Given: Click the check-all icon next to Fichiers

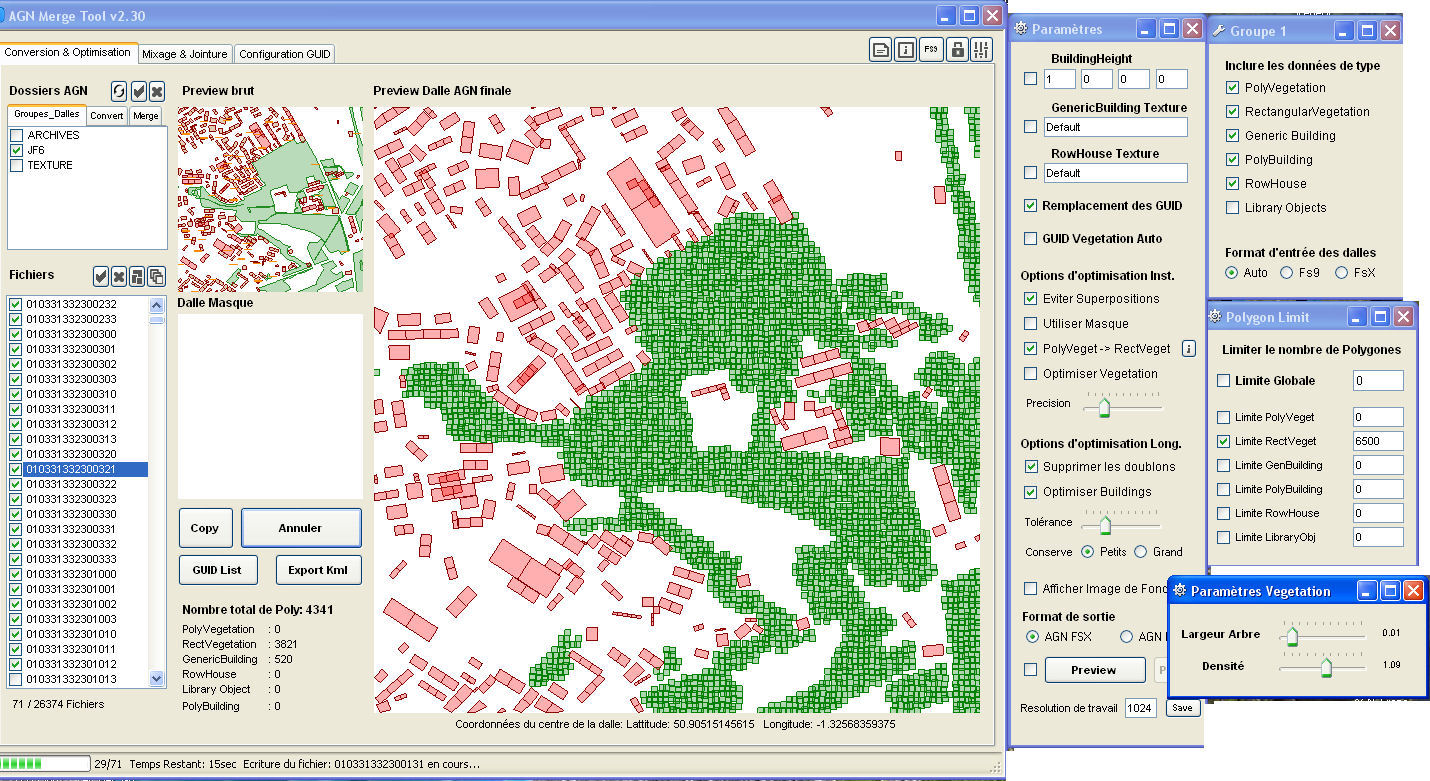Looking at the screenshot, I should (101, 276).
